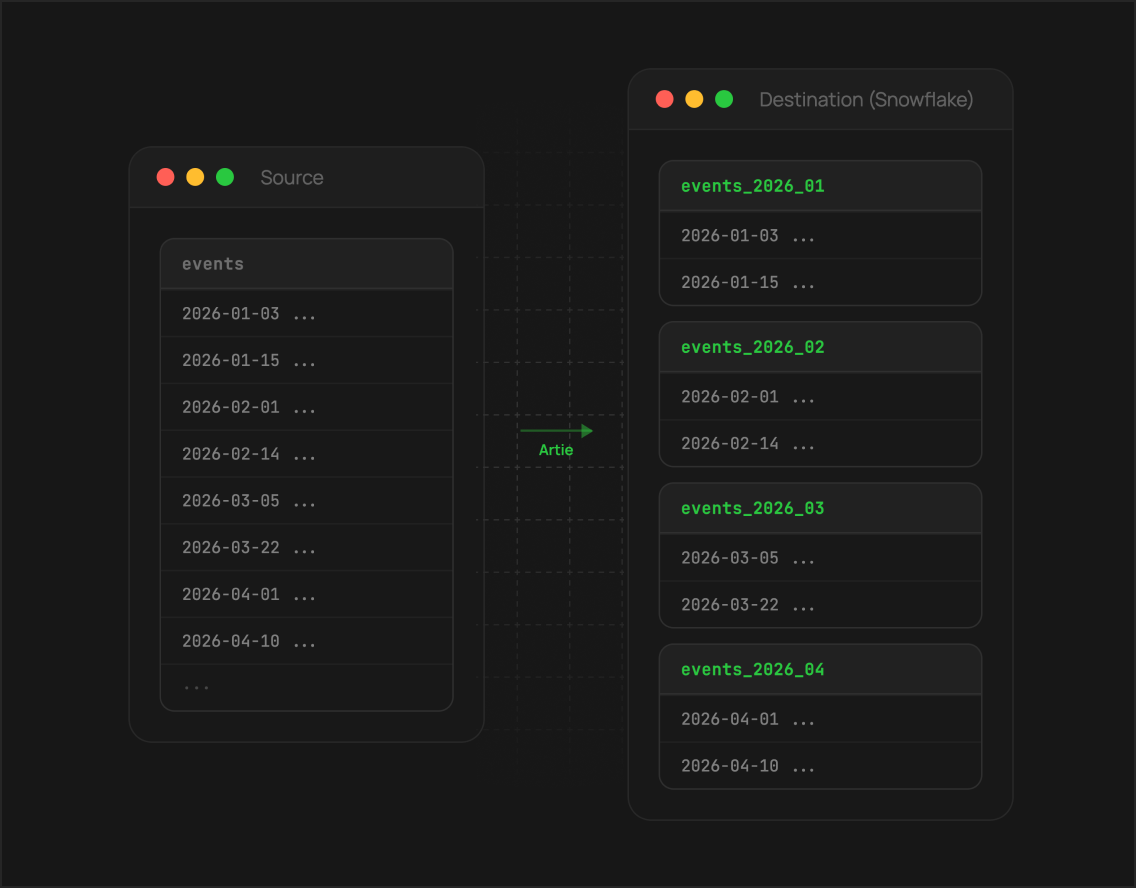Select the 2026-02-01 row in Source events
Screen dimensions: 1136x888
coord(306,407)
